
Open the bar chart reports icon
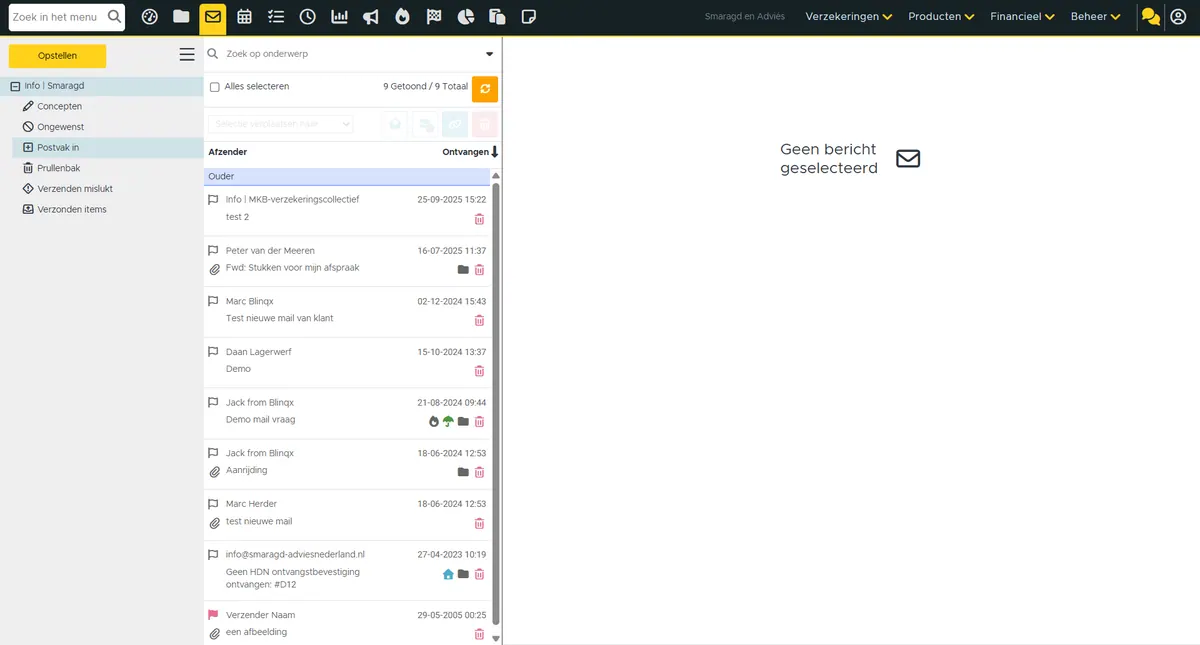coord(340,16)
